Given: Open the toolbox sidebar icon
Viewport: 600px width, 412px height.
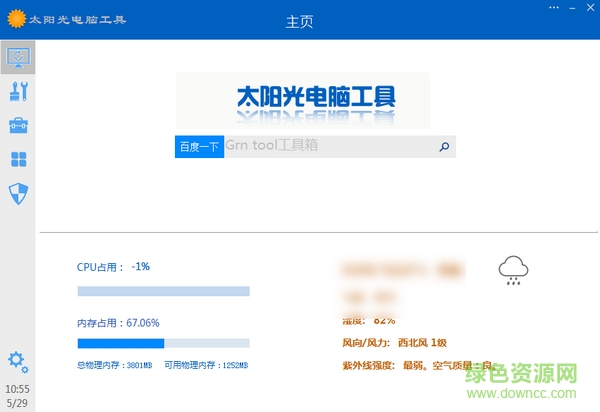Looking at the screenshot, I should pyautogui.click(x=18, y=125).
